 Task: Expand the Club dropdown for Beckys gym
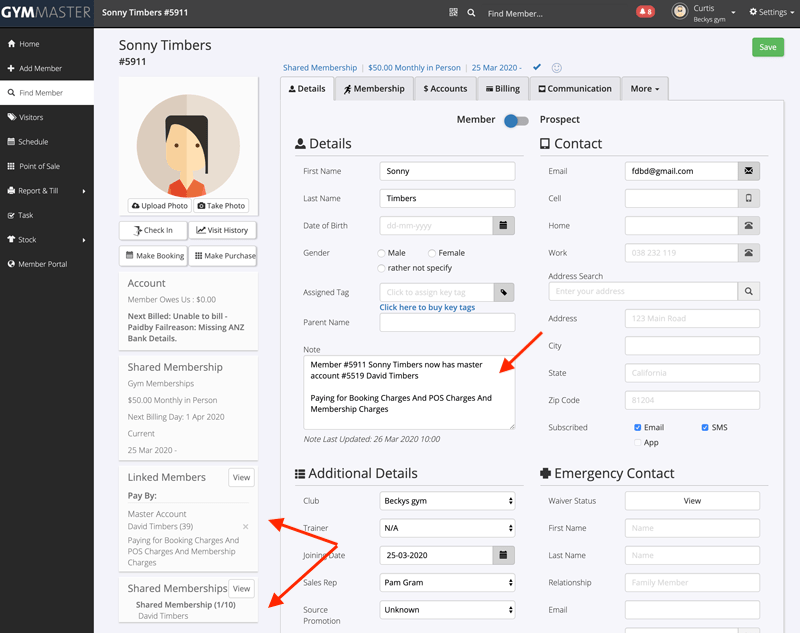(x=447, y=500)
